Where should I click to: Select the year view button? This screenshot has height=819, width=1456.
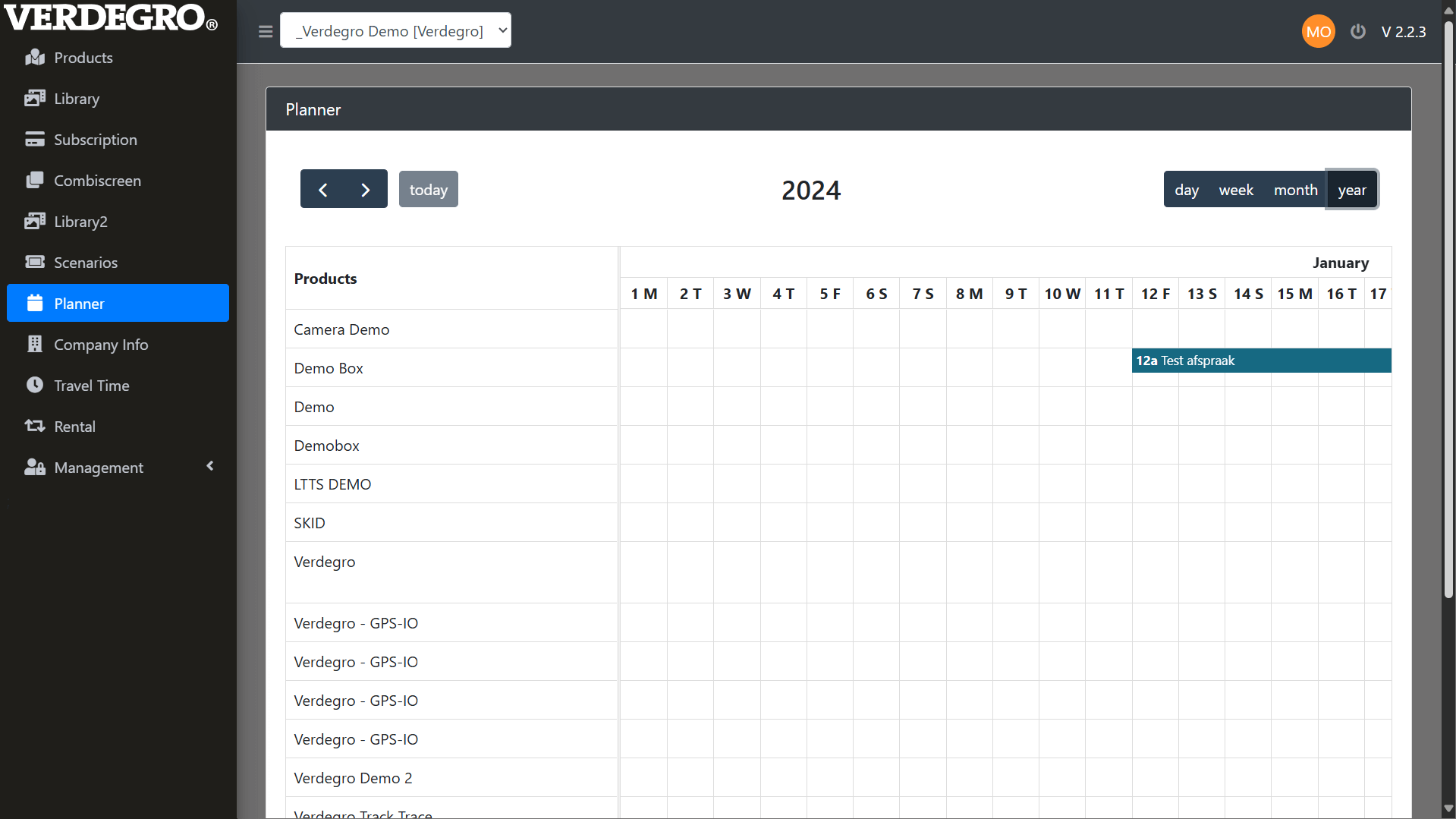1352,190
